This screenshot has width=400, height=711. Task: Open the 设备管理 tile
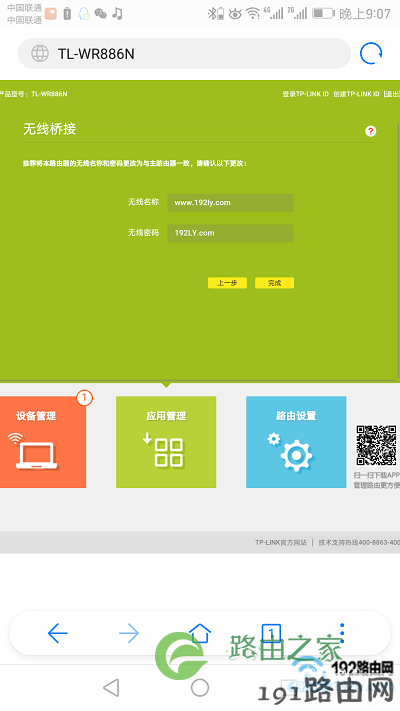point(43,442)
